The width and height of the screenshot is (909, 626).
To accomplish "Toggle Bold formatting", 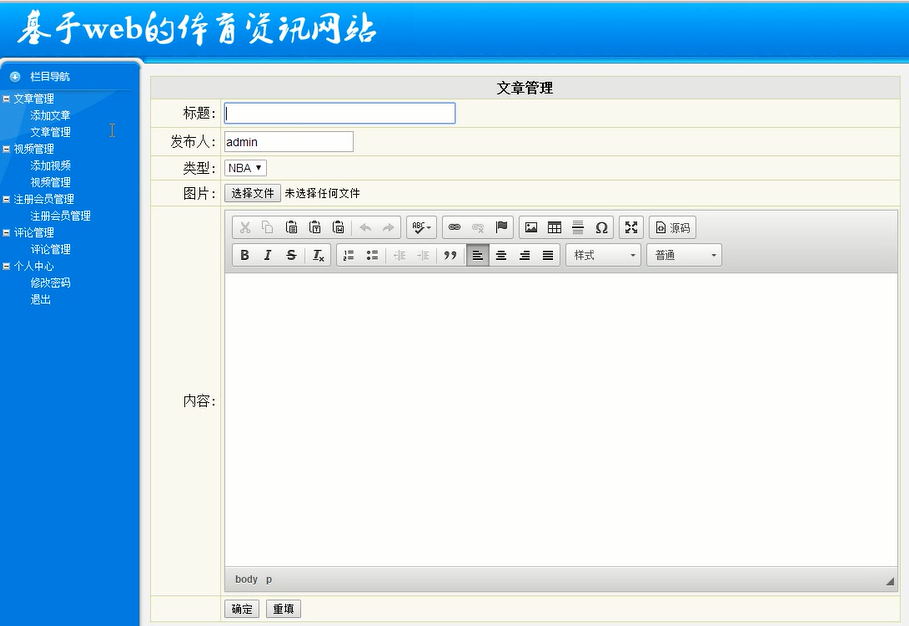I will tap(245, 255).
